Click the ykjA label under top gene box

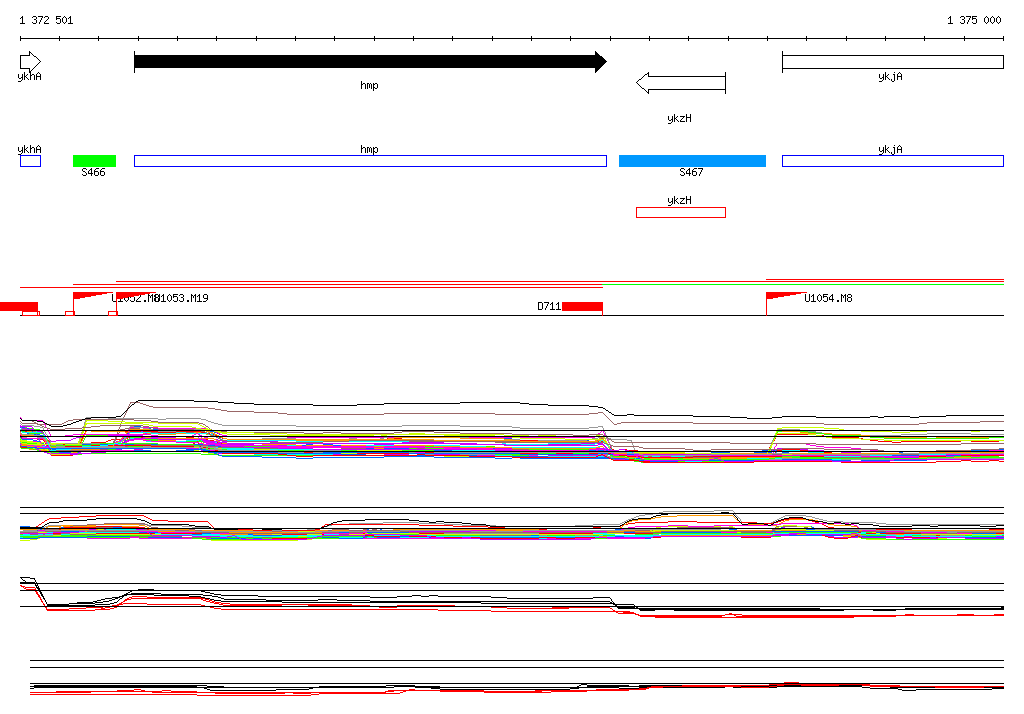click(x=890, y=76)
